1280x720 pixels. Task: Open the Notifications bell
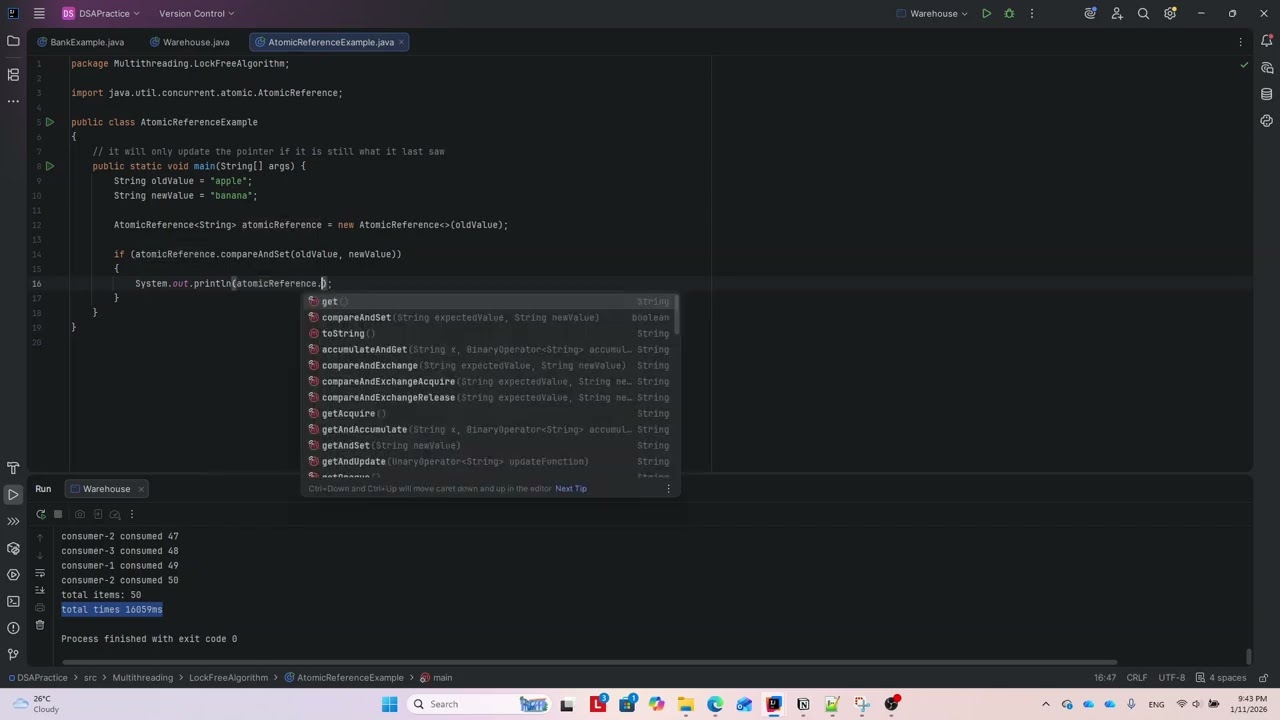[1267, 42]
